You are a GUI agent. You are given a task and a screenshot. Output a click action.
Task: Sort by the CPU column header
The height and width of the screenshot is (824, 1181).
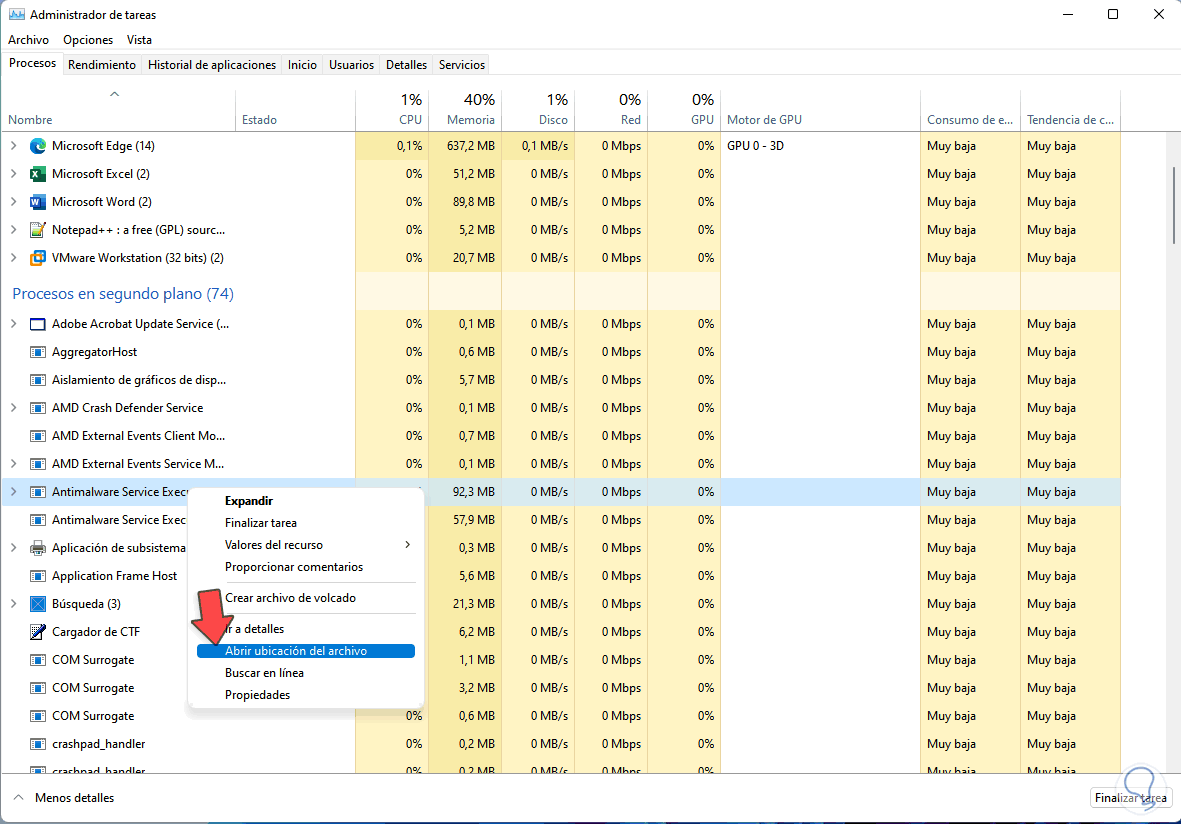(x=392, y=110)
